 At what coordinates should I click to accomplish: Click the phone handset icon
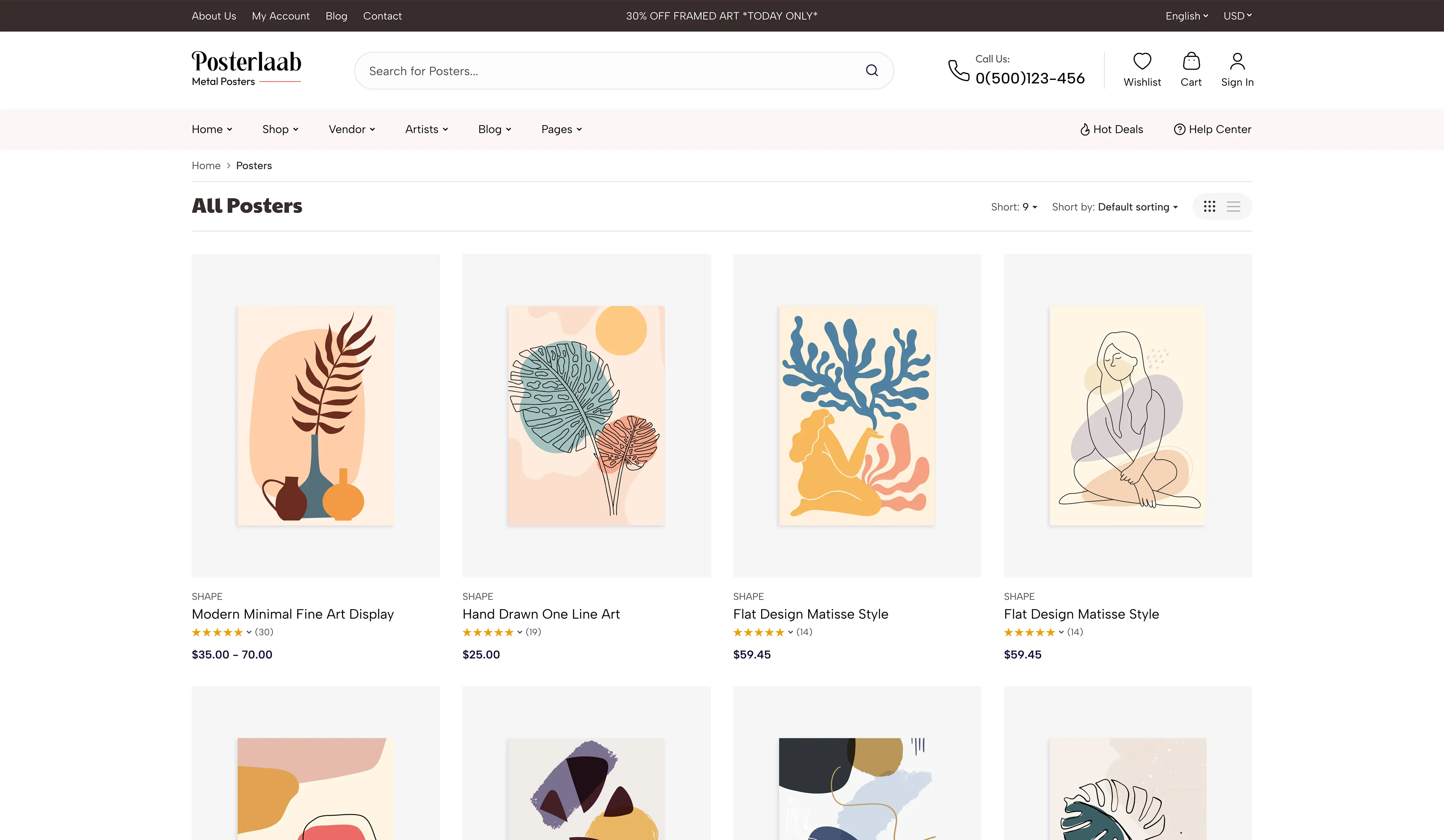(959, 70)
